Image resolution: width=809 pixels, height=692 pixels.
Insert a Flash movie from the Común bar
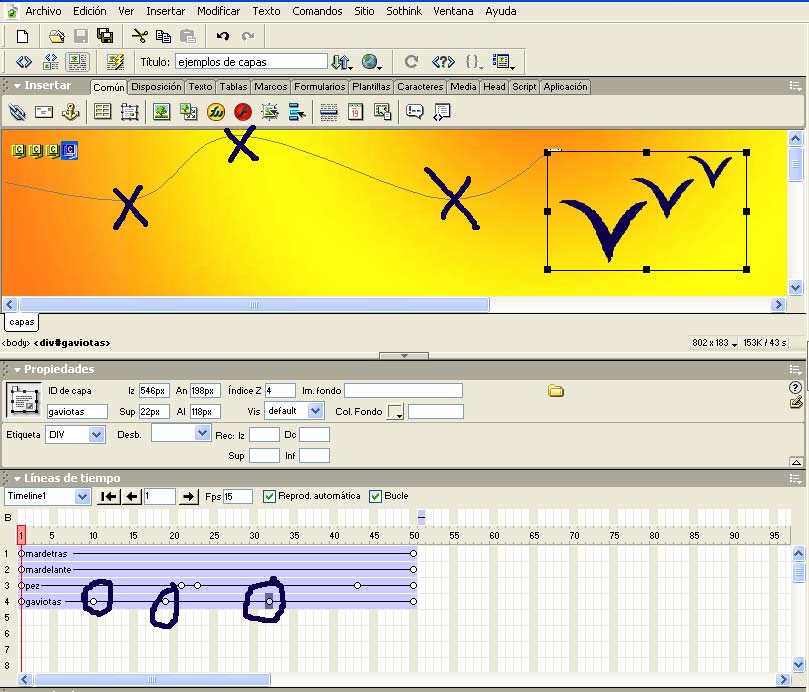242,111
